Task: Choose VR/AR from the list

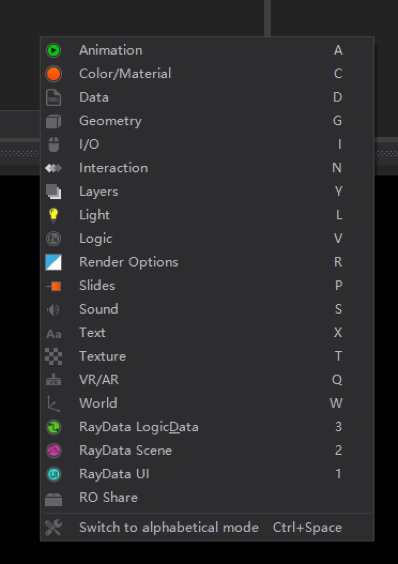Action: click(x=207, y=380)
